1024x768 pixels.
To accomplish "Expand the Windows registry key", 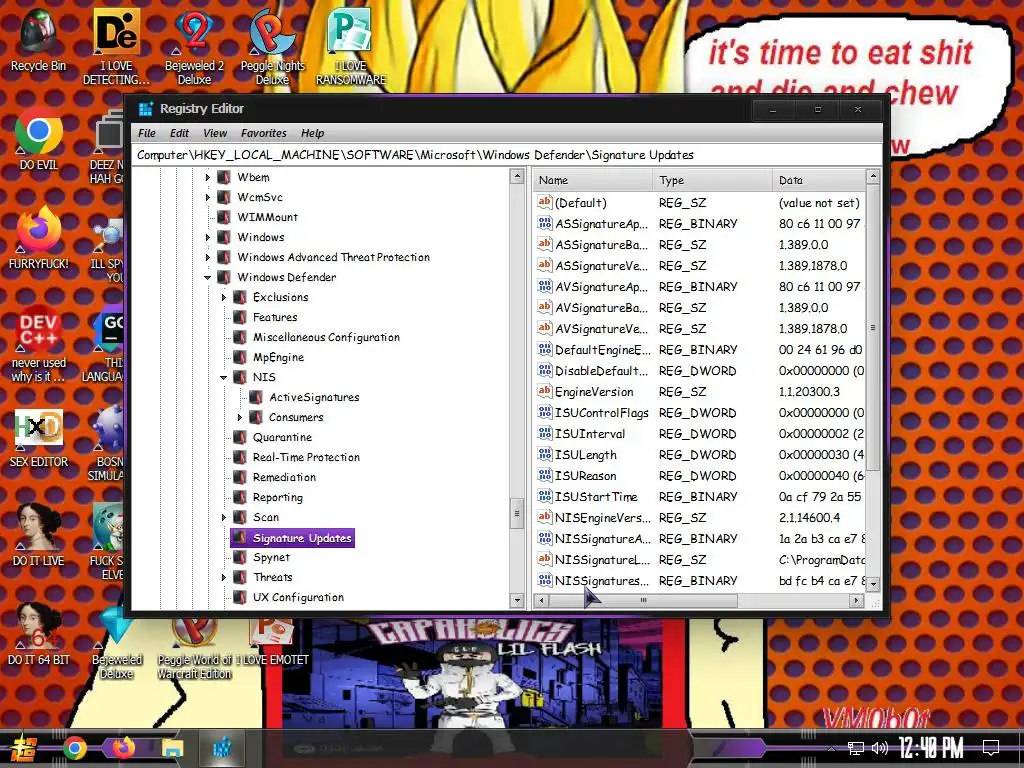I will point(208,237).
